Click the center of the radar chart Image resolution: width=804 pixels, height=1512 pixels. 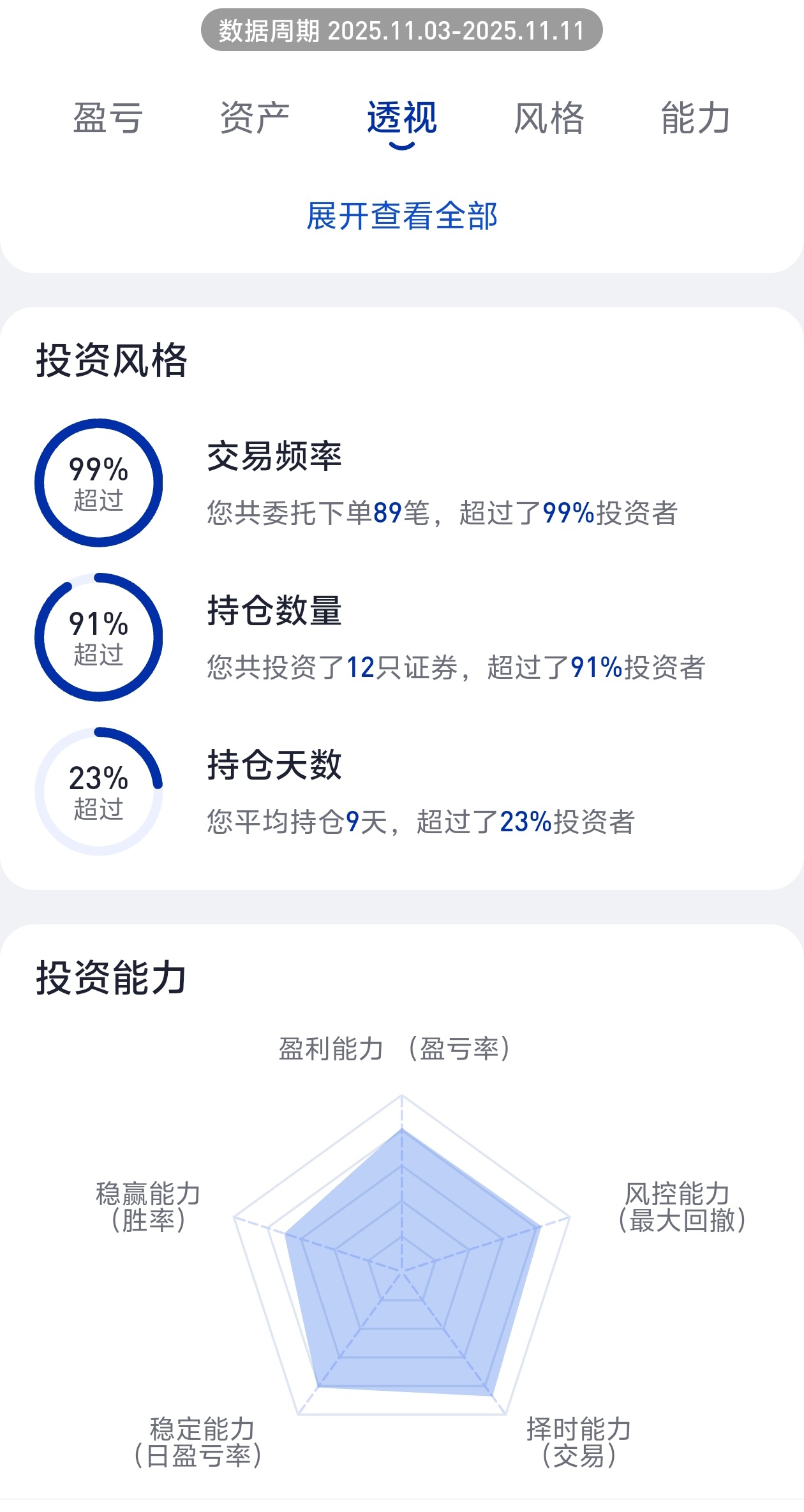[x=402, y=1271]
